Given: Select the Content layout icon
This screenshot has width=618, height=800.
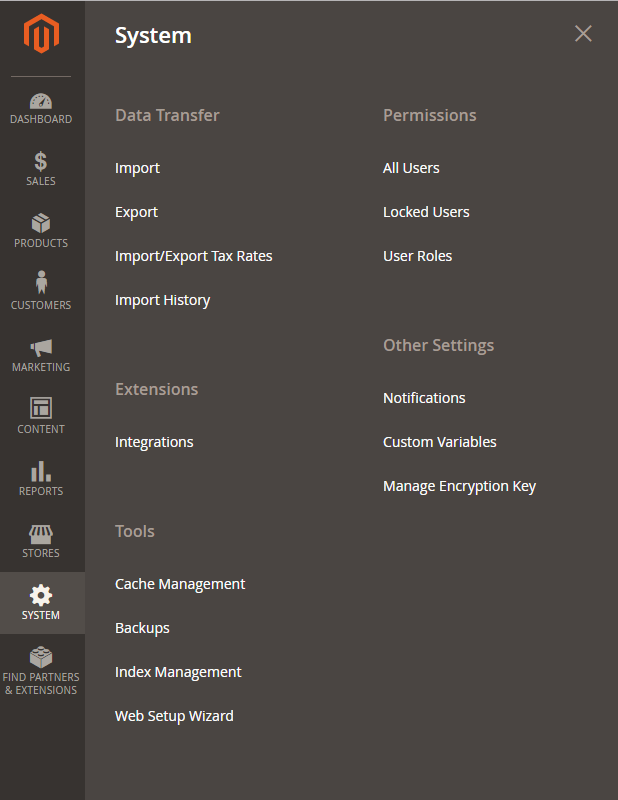Looking at the screenshot, I should pyautogui.click(x=41, y=408).
